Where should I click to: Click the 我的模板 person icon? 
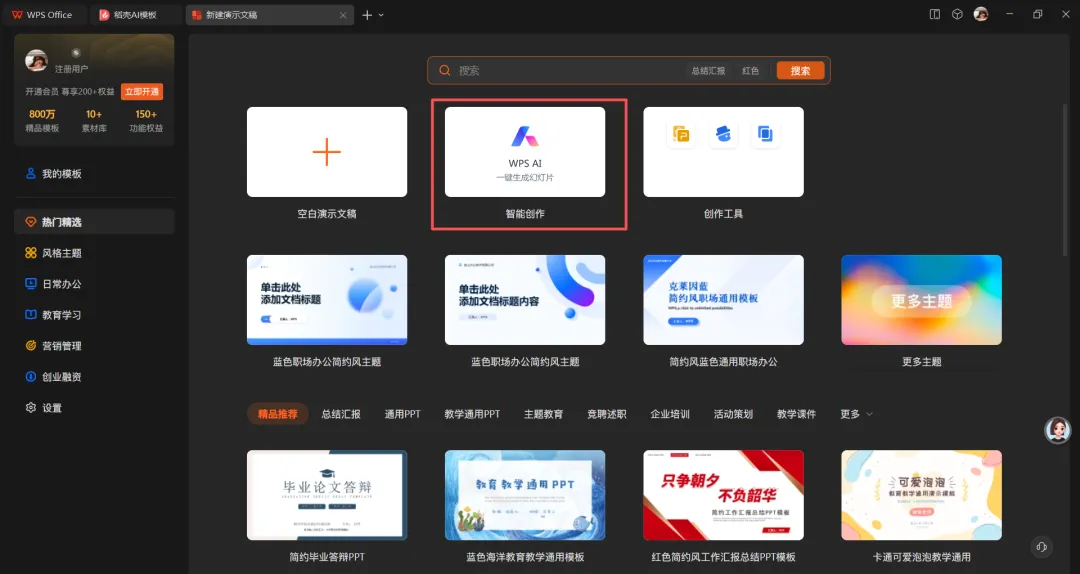pos(30,174)
